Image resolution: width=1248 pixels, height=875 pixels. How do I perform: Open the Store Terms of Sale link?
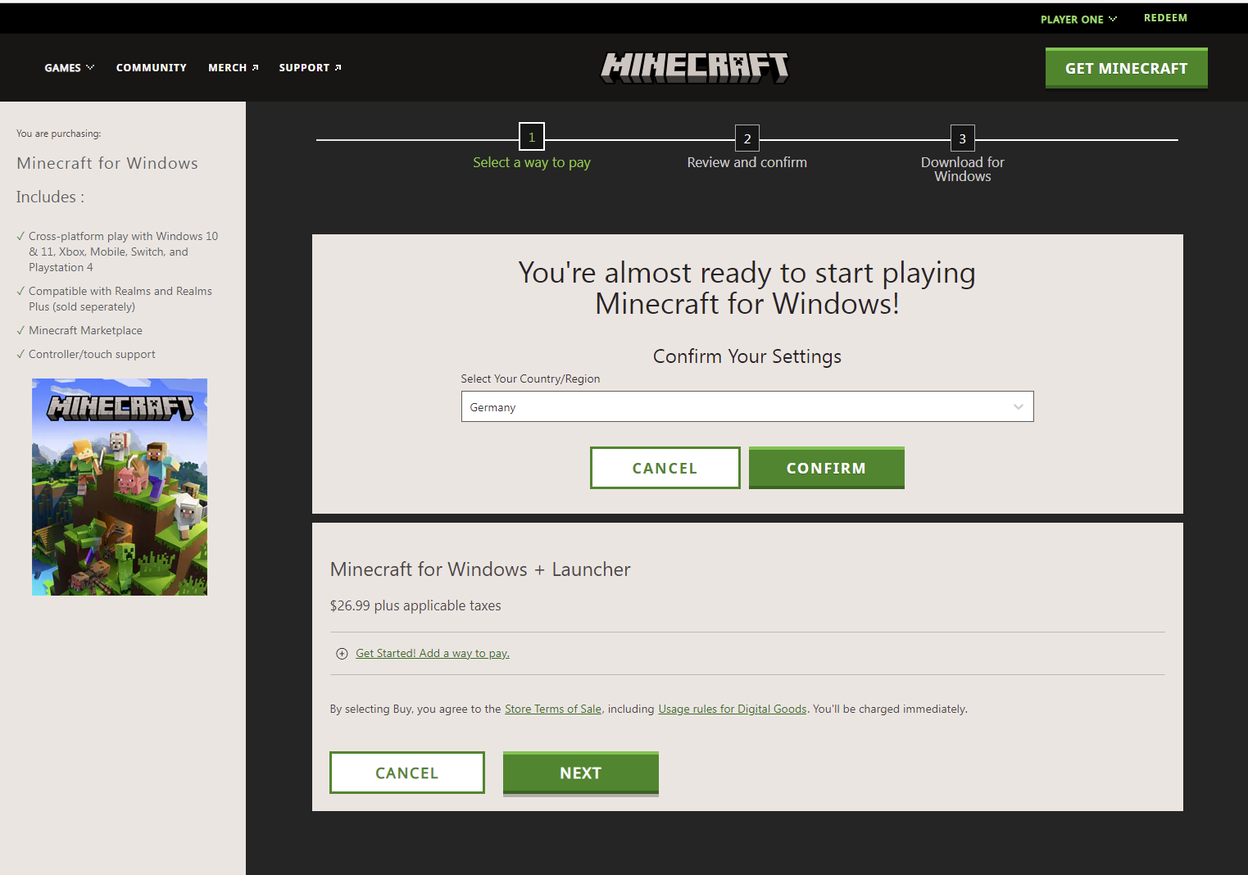click(553, 708)
